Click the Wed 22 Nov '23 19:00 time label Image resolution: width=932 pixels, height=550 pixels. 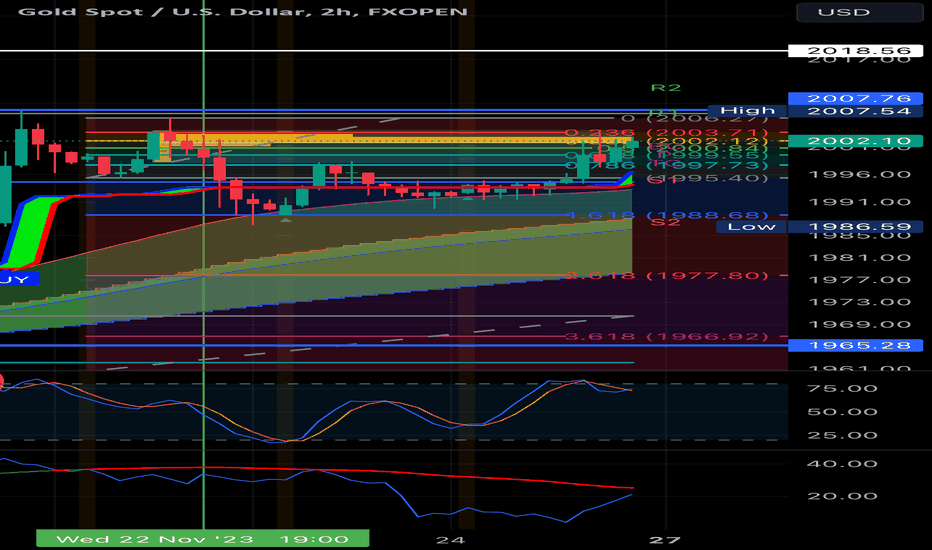(x=203, y=539)
